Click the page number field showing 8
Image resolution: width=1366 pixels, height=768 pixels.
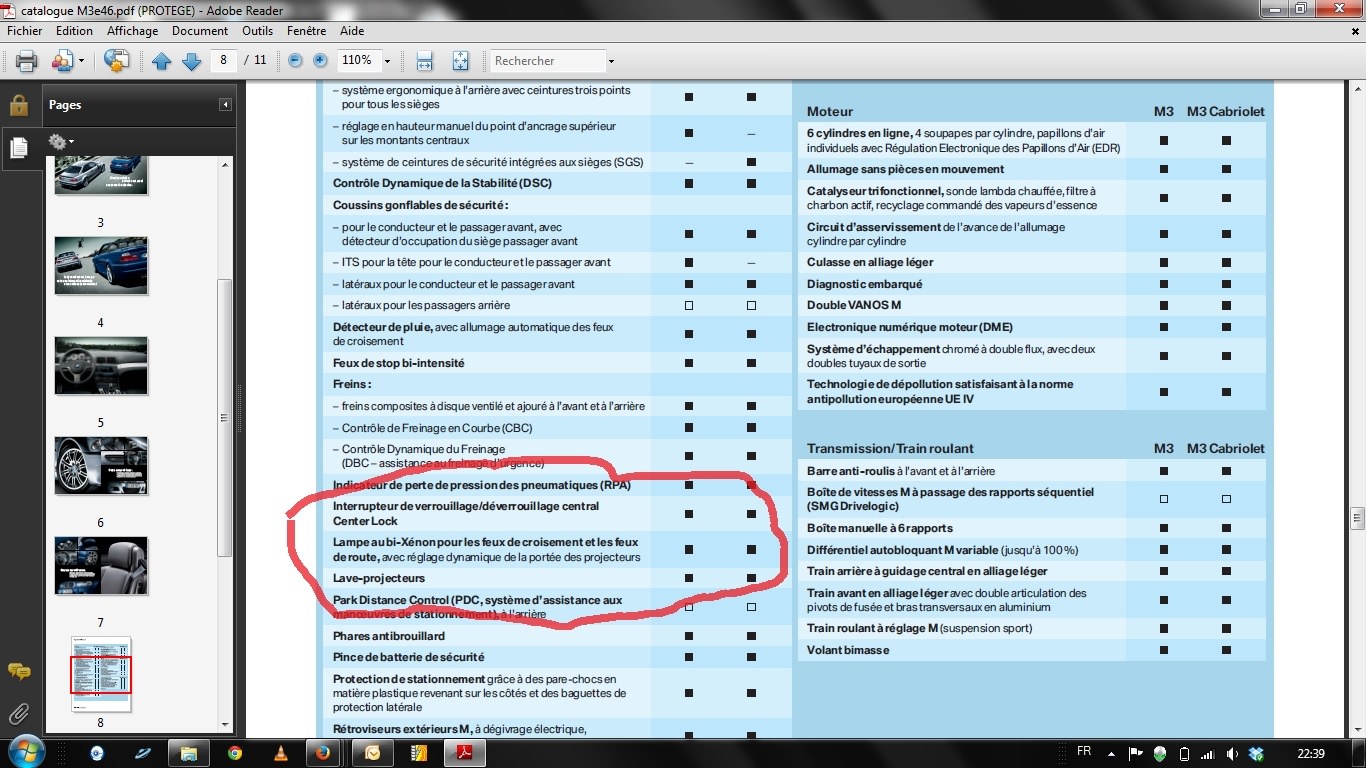(x=224, y=60)
